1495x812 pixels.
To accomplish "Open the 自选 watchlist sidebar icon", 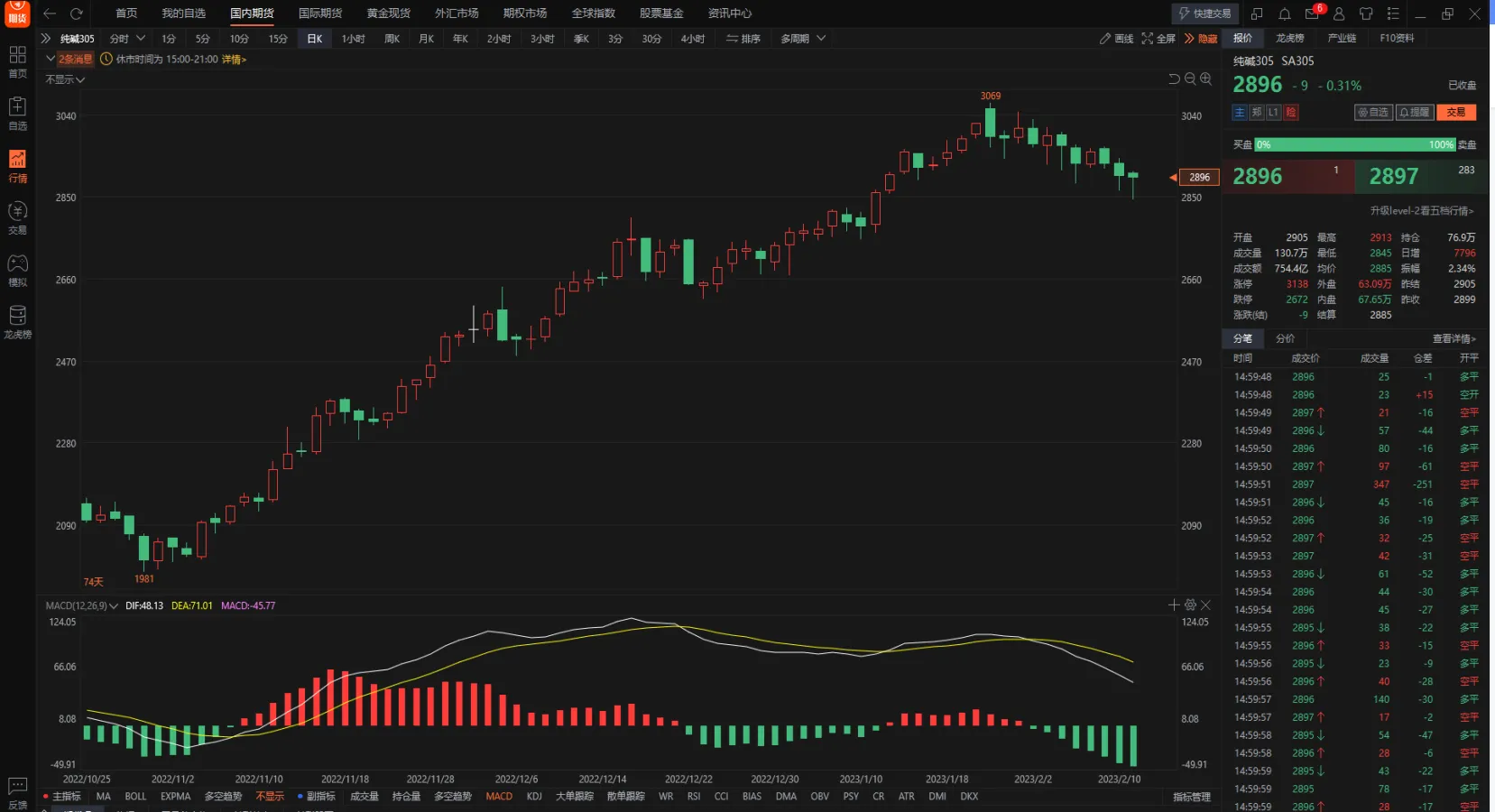I will click(17, 113).
